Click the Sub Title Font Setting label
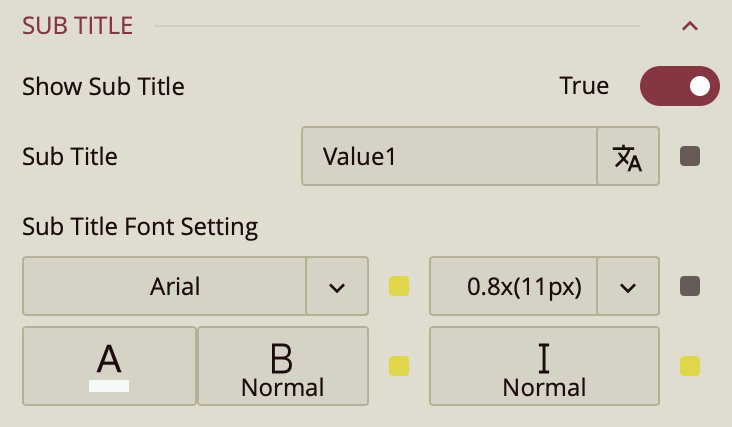This screenshot has height=427, width=732. click(x=140, y=227)
